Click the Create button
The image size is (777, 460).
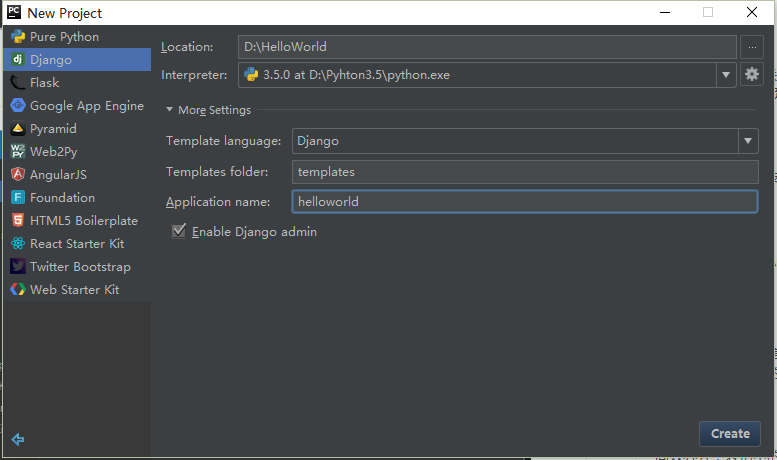point(730,434)
